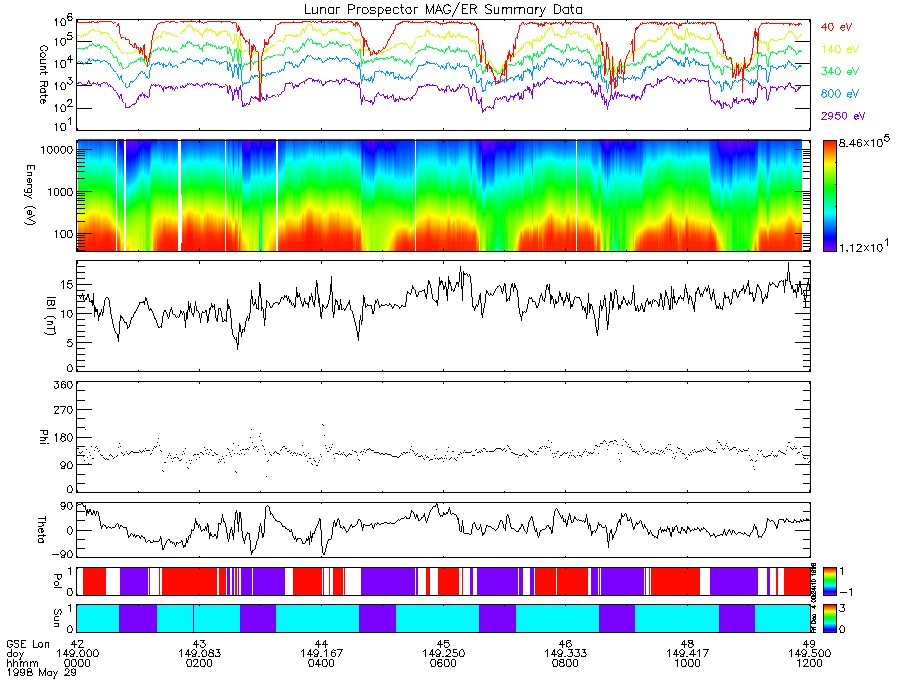
Task: Click GSE Lon tick value "44"
Action: 321,644
